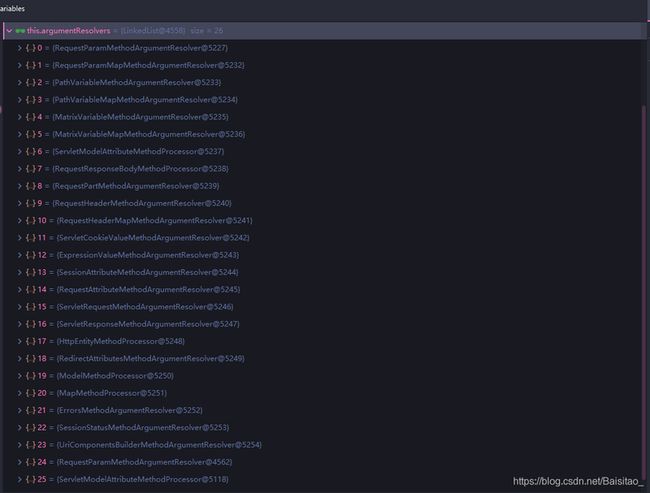Viewport: 650px width, 493px height.
Task: Expand entry 23 UriComponentsBuilderMethodArgumentResolver
Action: pyautogui.click(x=19, y=445)
